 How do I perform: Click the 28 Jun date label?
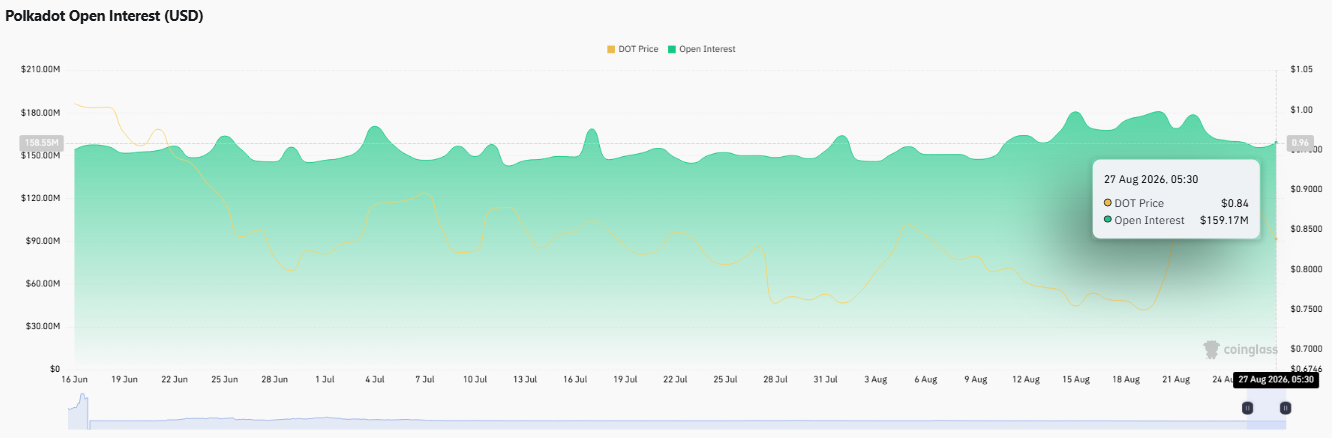click(274, 380)
